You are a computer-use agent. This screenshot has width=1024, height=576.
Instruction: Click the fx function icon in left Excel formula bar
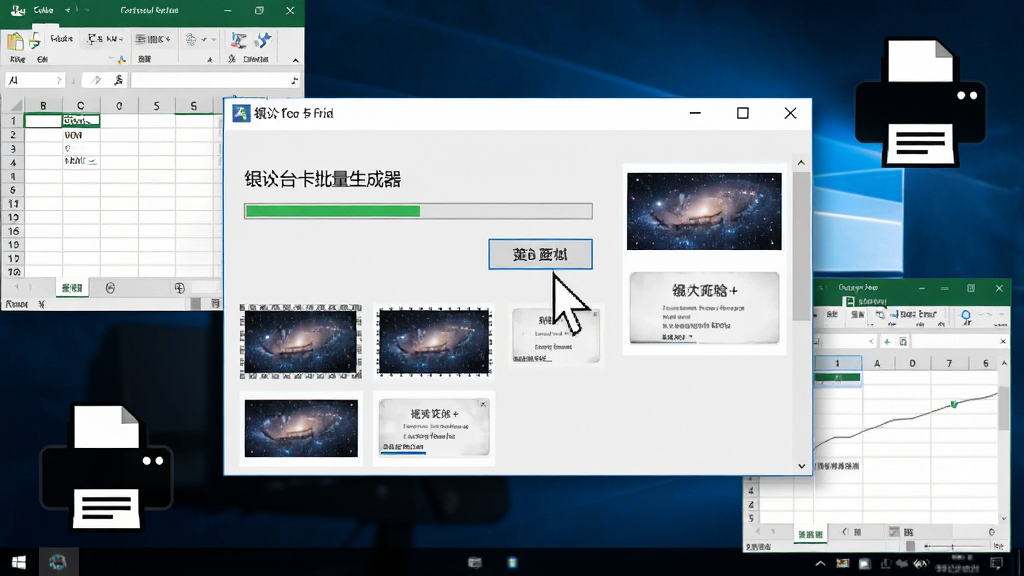(118, 80)
